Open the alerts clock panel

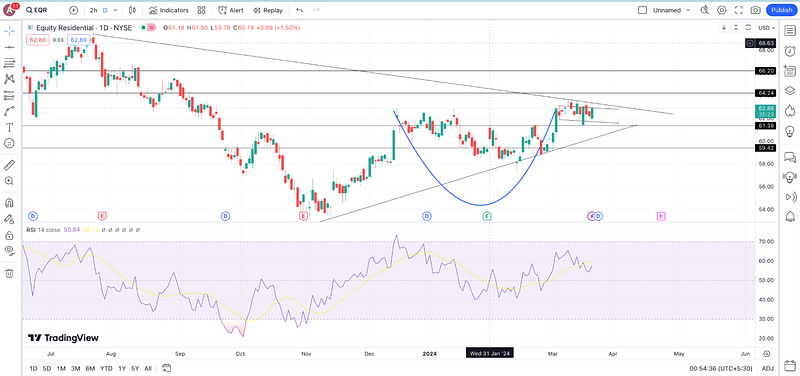[789, 51]
